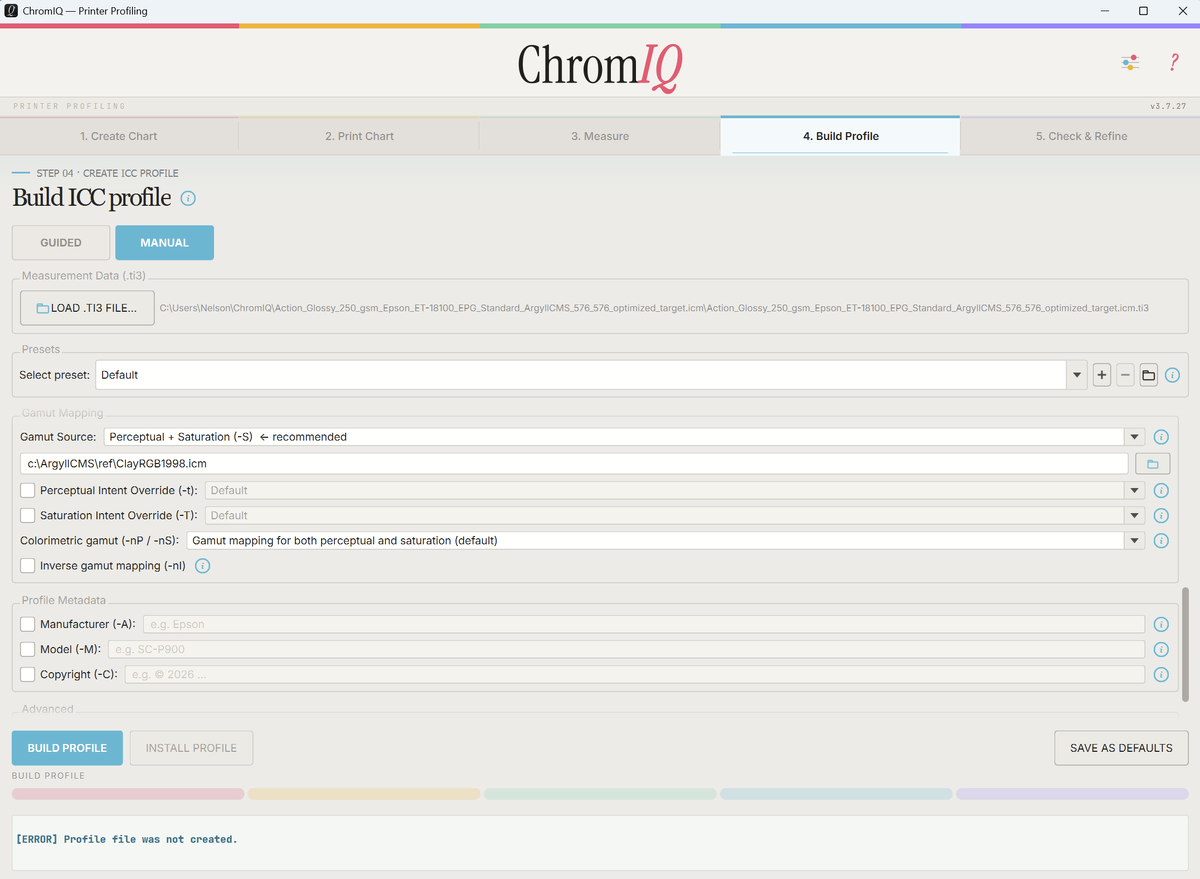Click the Model text field
Viewport: 1200px width, 879px height.
pos(626,649)
